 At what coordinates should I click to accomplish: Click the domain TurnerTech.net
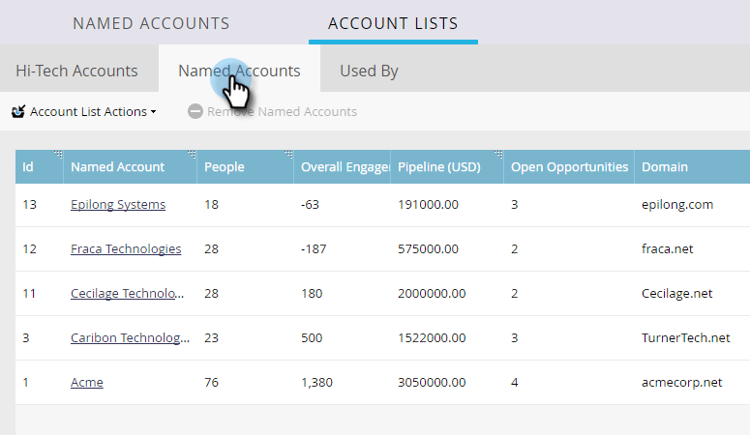[686, 338]
